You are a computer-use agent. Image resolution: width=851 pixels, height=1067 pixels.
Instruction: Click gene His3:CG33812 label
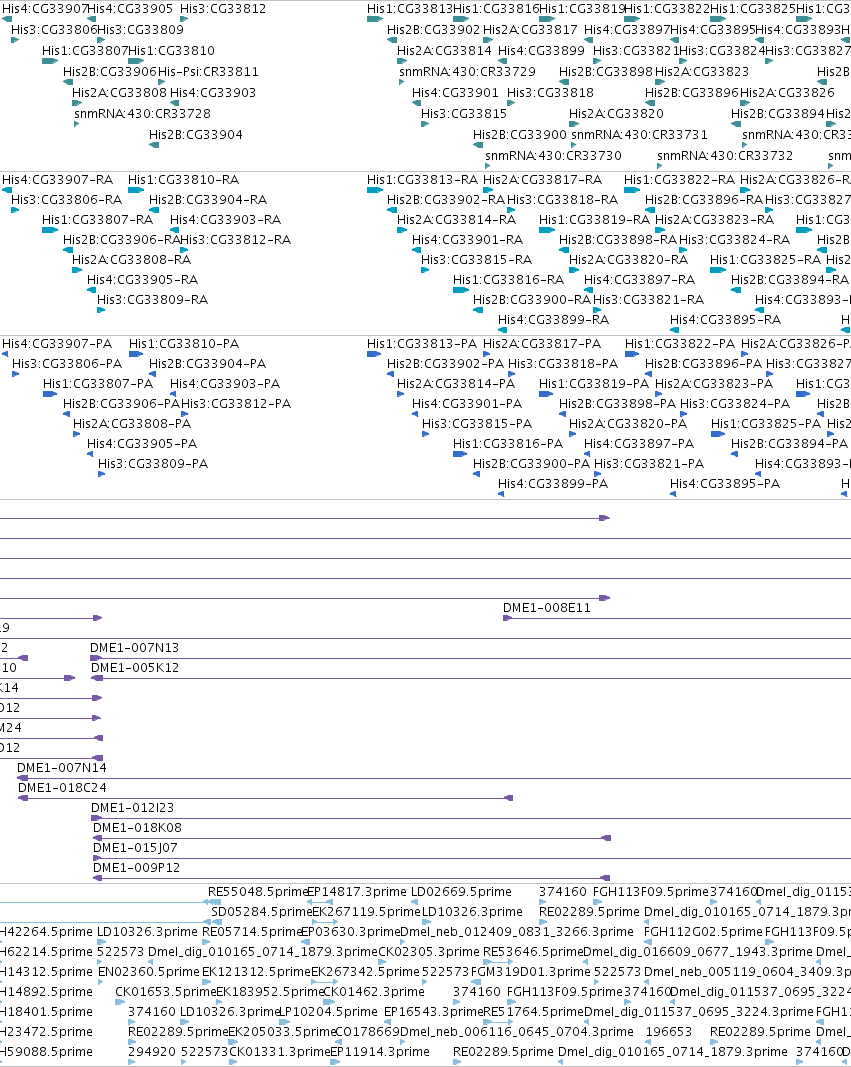click(x=223, y=9)
